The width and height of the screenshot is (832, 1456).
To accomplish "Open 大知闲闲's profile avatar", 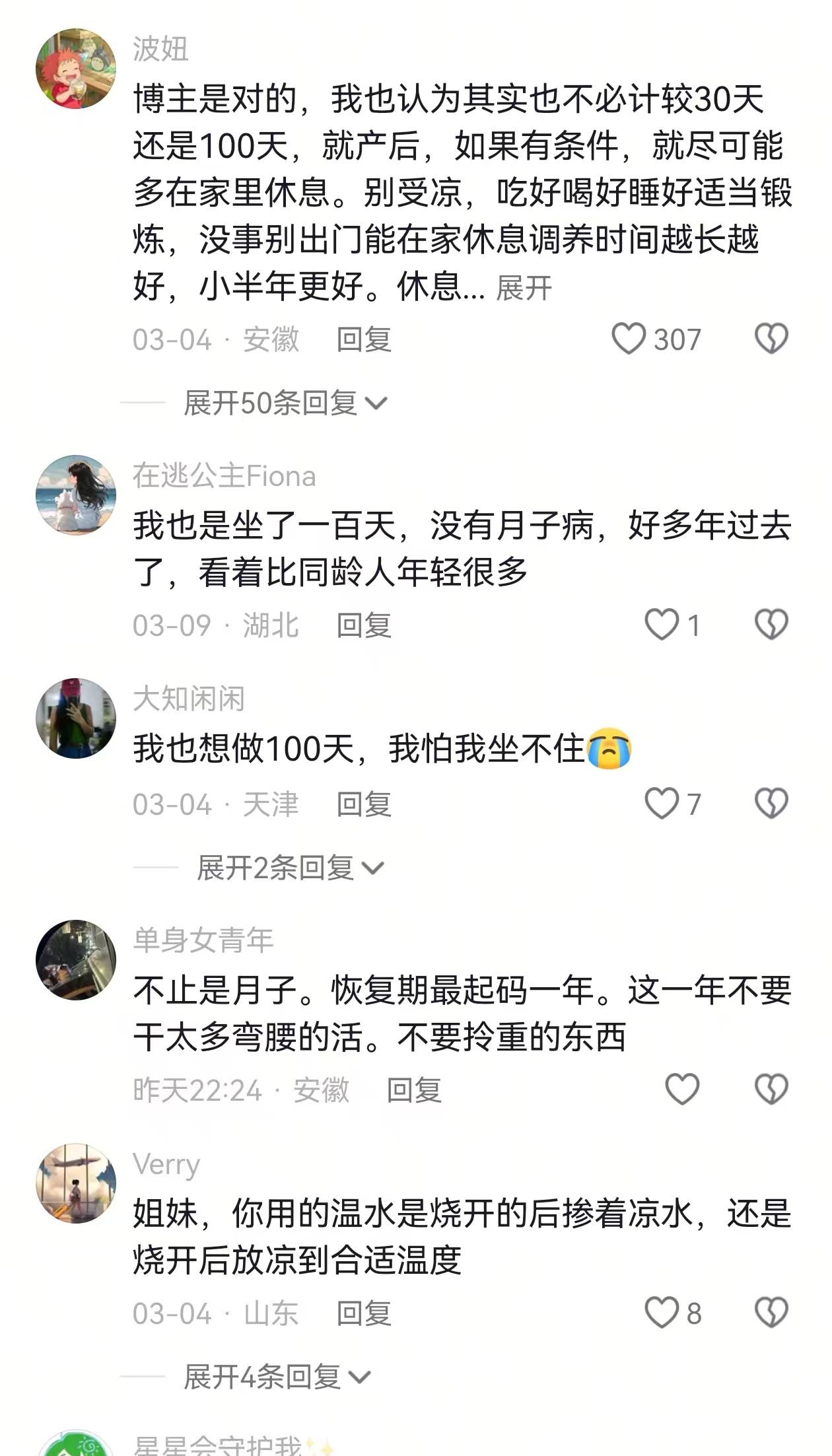I will tap(76, 718).
